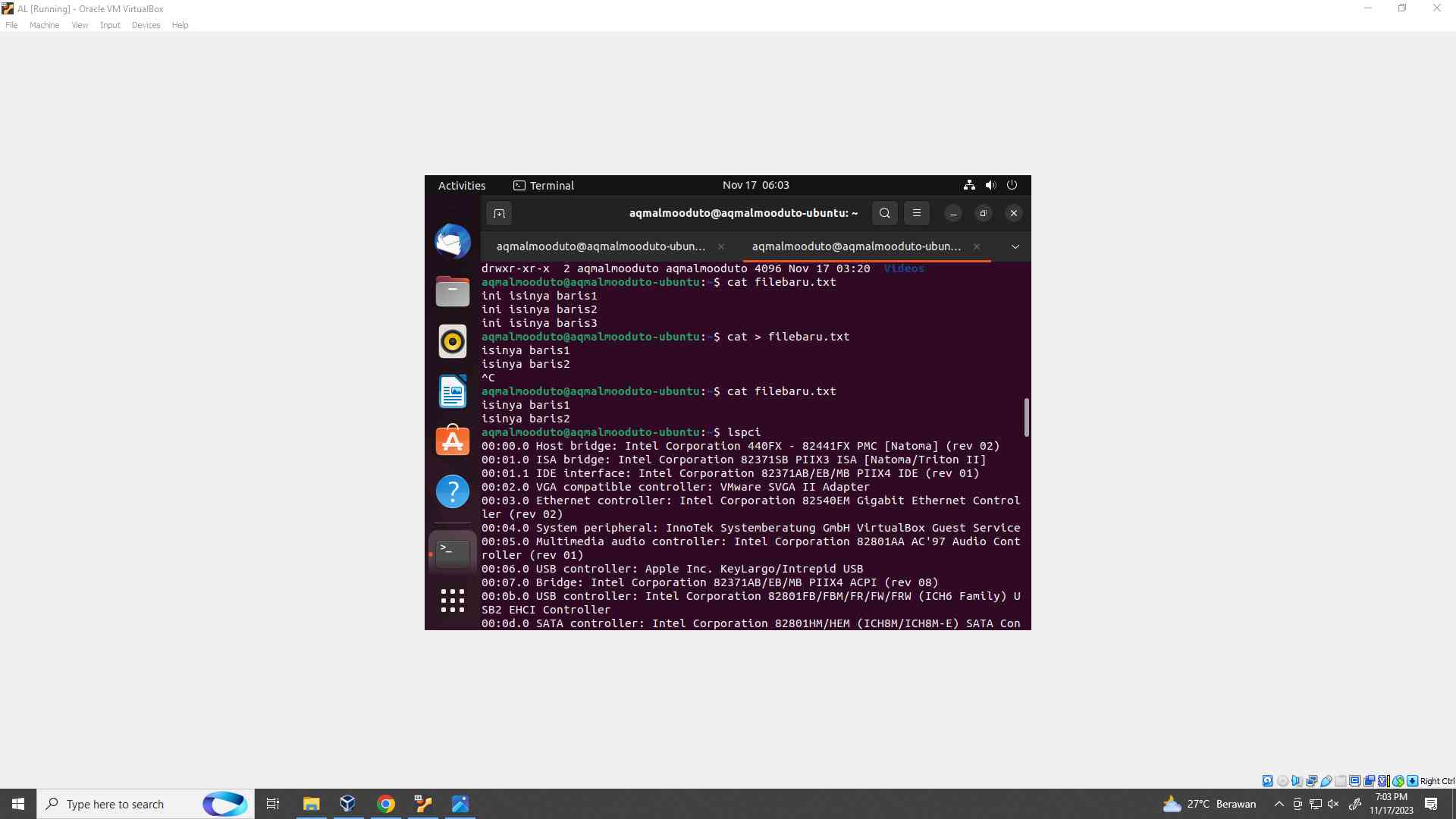Click the Ubuntu volume icon in top bar
The height and width of the screenshot is (819, 1456).
(x=990, y=185)
